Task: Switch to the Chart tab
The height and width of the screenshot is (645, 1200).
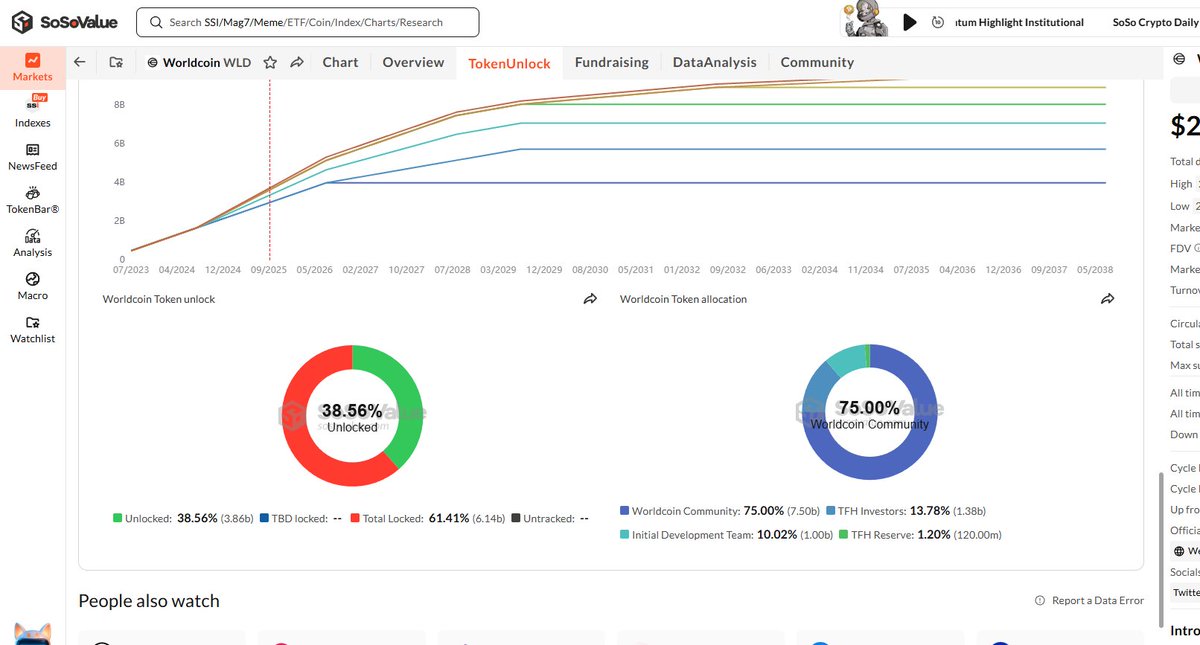Action: click(x=340, y=62)
